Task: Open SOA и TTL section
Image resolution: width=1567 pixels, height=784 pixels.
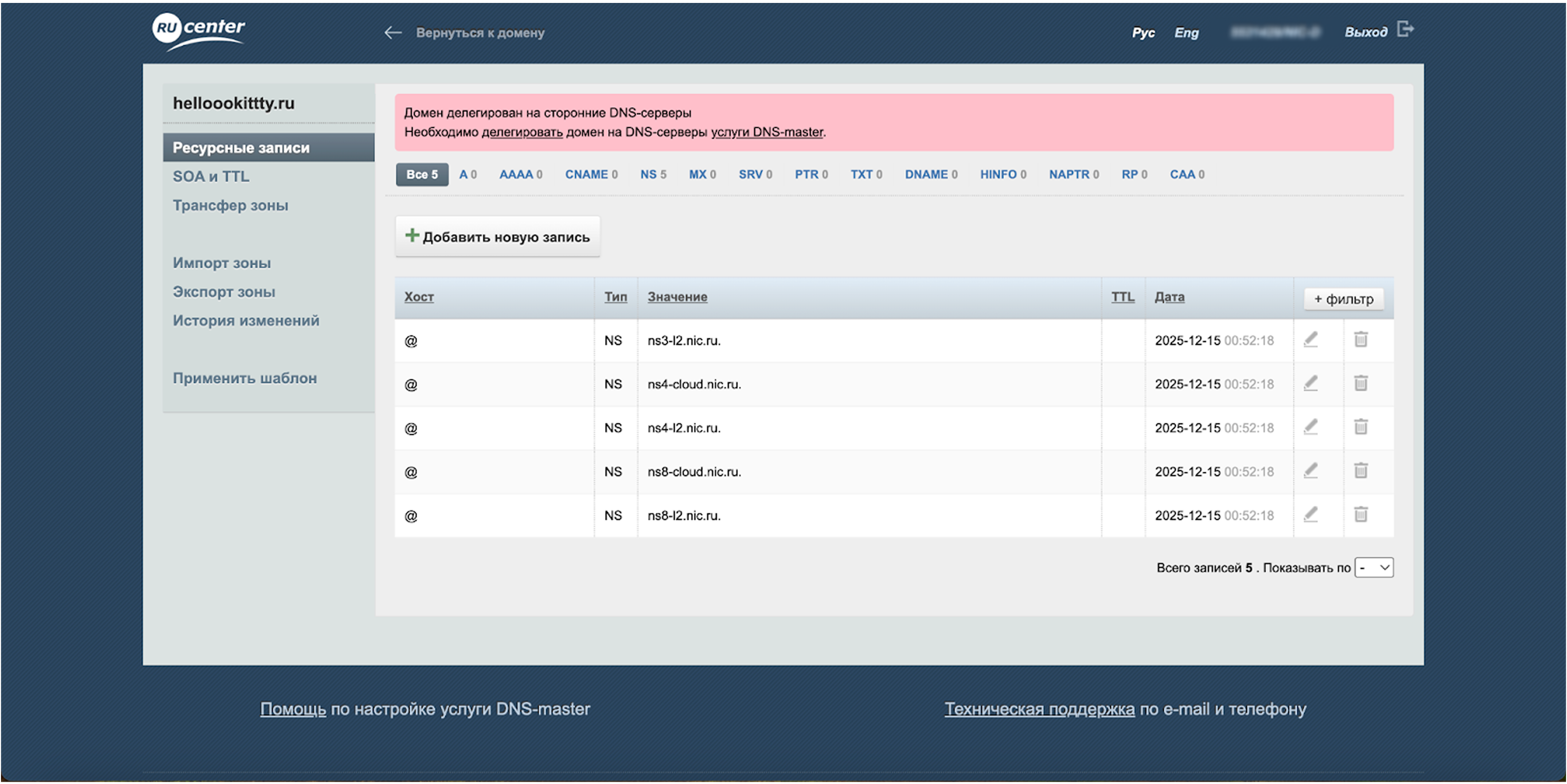Action: (x=211, y=177)
